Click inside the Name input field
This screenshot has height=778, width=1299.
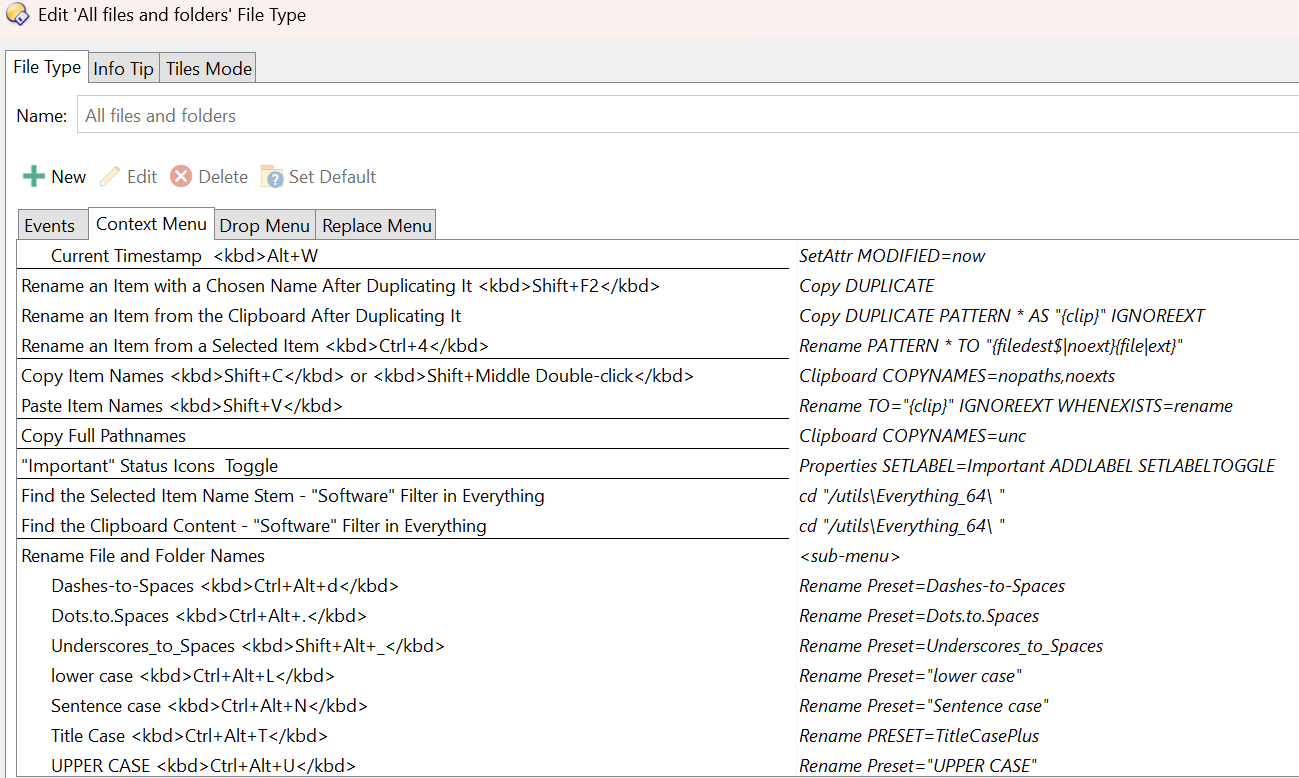click(x=400, y=115)
